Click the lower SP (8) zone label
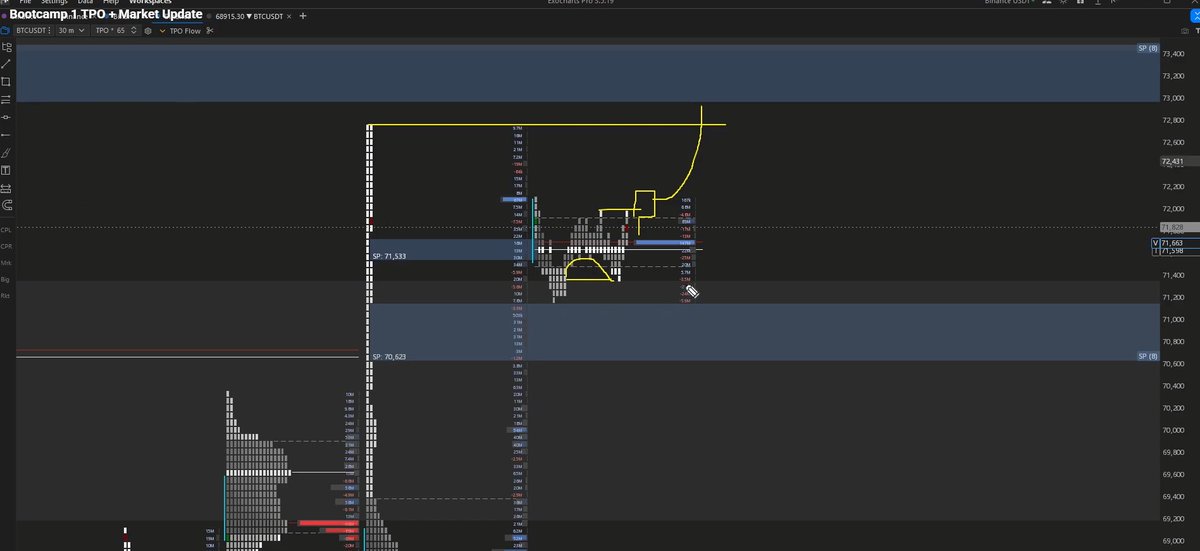 click(1147, 356)
